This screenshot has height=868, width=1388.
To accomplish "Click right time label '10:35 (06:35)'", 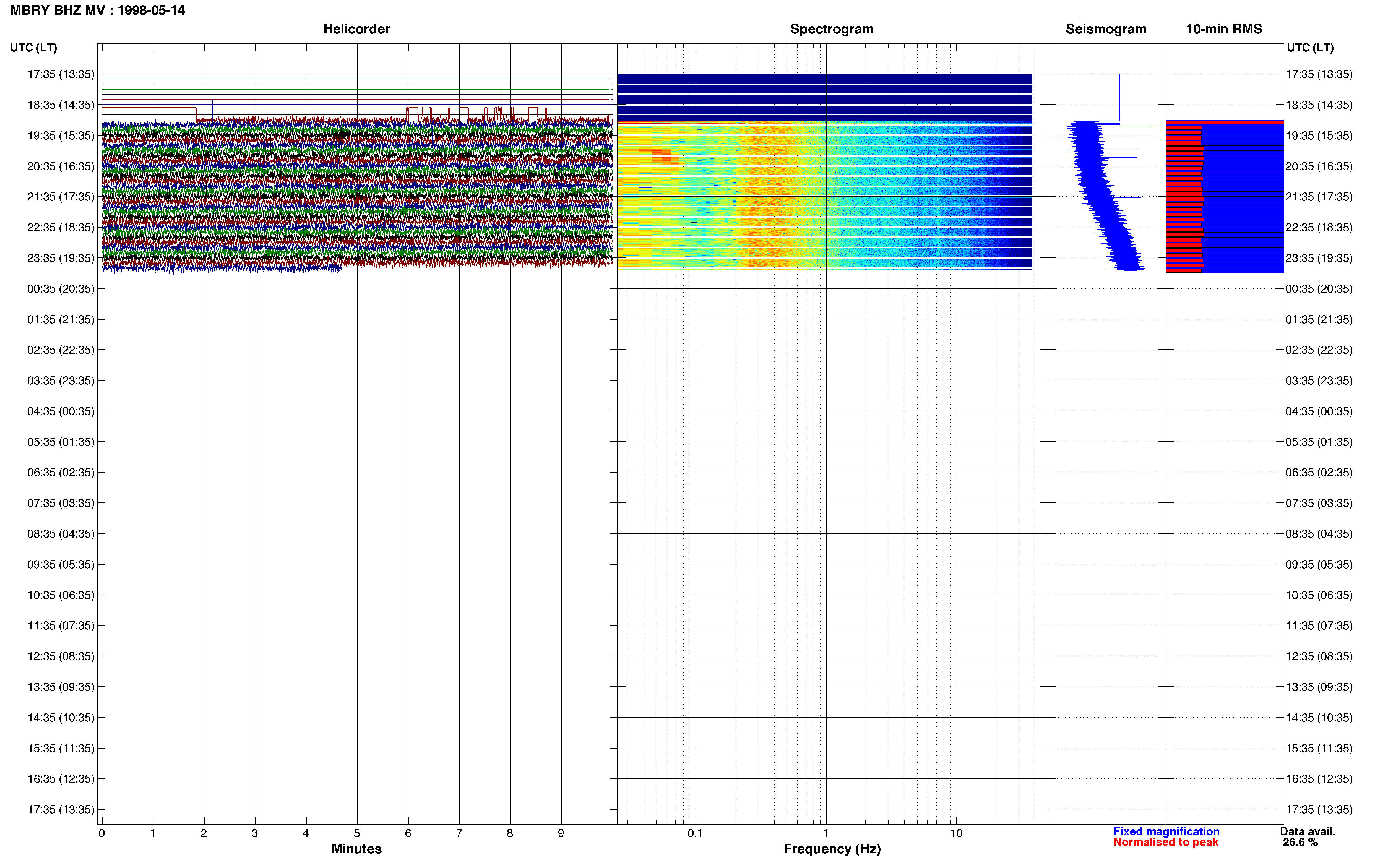I will (x=1319, y=595).
